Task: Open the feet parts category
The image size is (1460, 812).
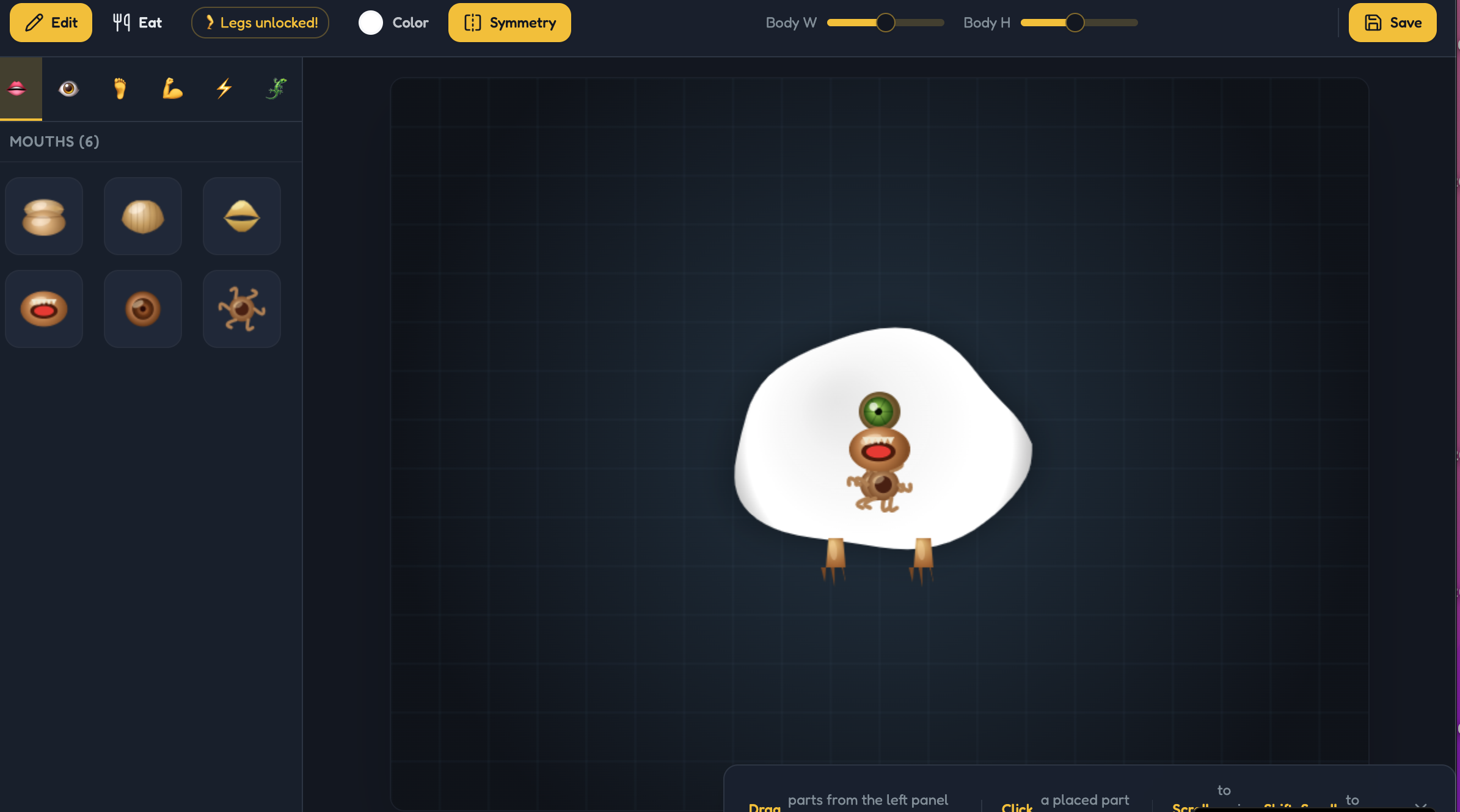Action: [120, 89]
